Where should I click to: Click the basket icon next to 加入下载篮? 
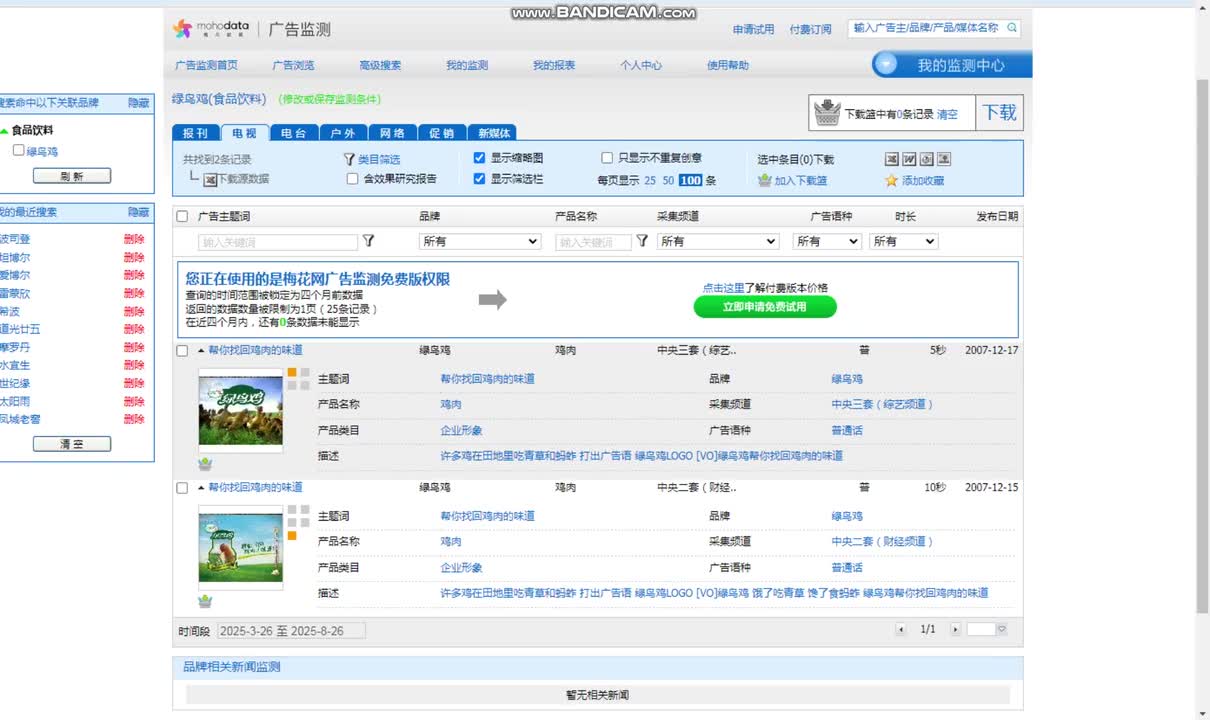click(x=765, y=180)
